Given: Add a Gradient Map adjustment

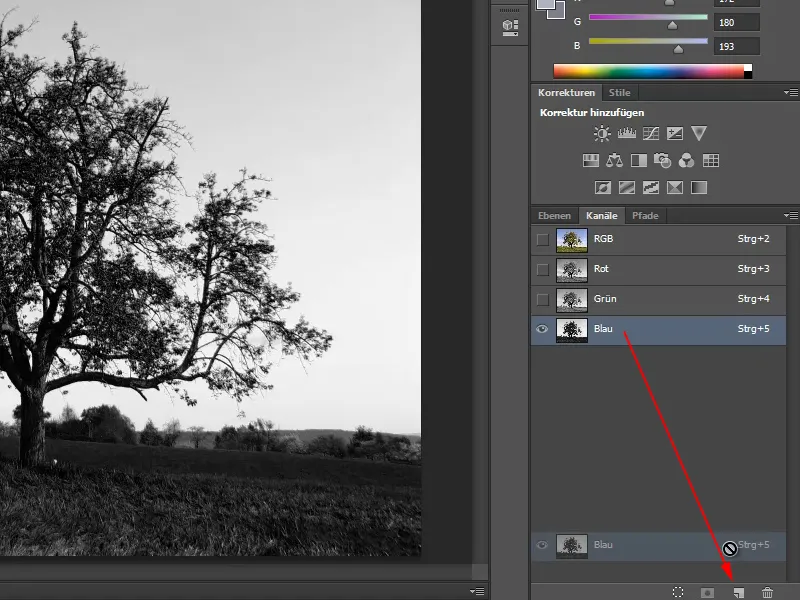Looking at the screenshot, I should coord(698,188).
